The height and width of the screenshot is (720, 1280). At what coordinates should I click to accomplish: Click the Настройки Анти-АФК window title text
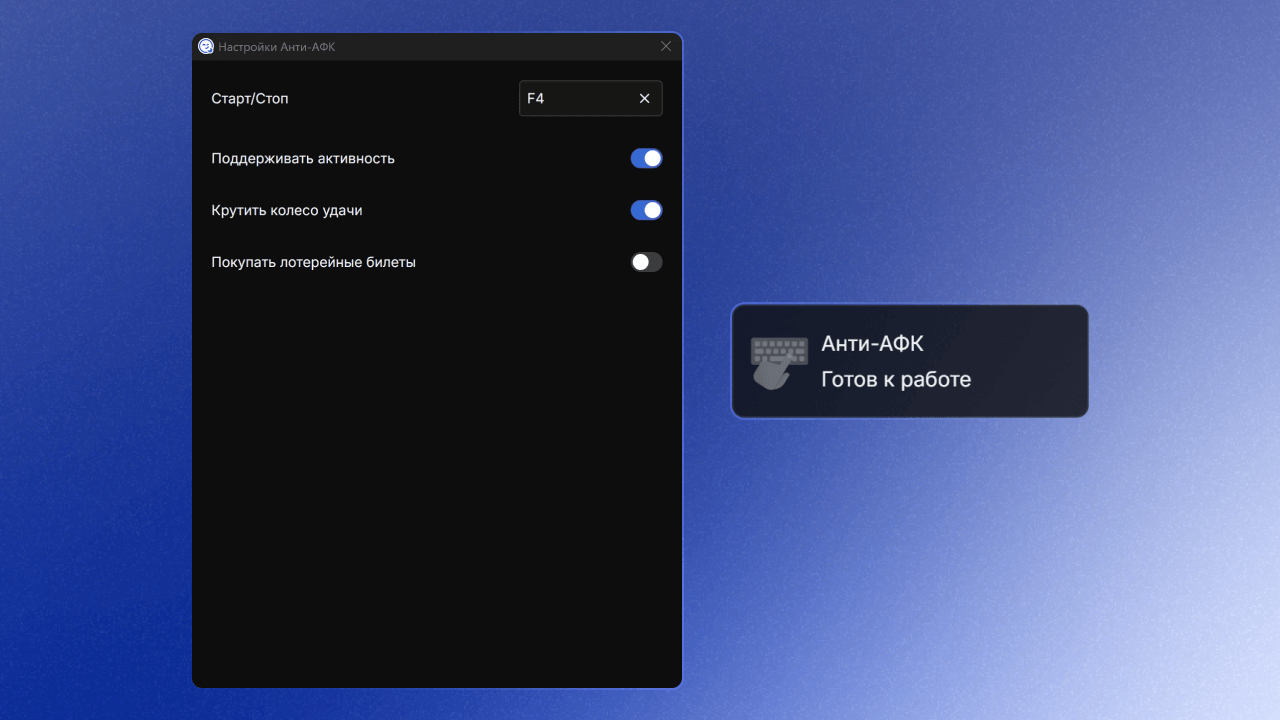click(x=277, y=47)
